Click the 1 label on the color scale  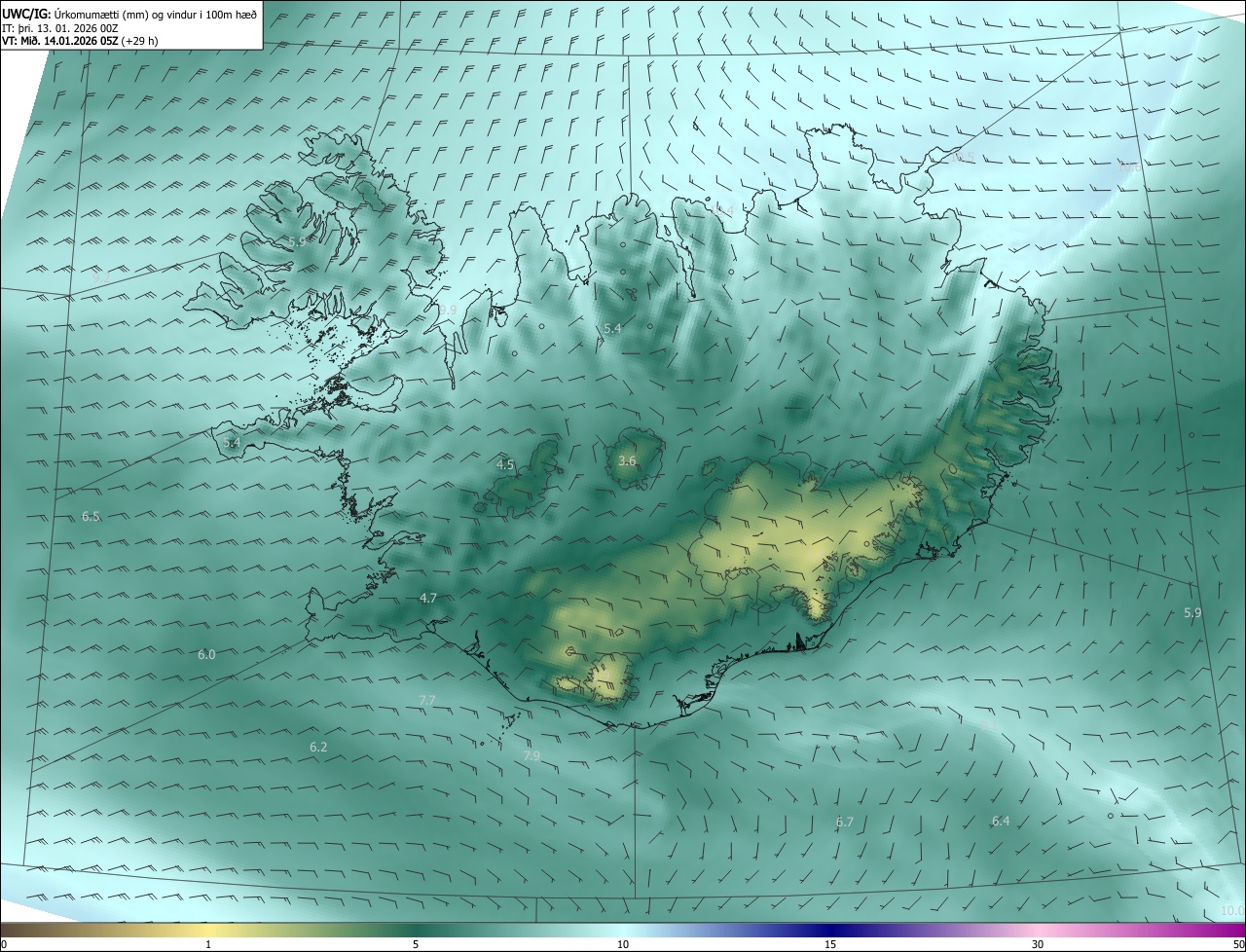coord(208,944)
